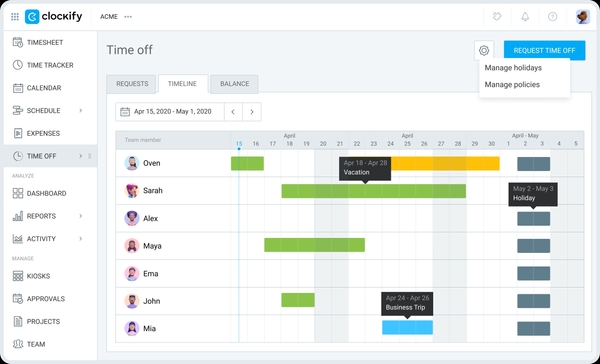This screenshot has height=364, width=600.
Task: Click the puzzle piece integrations icon
Action: click(497, 16)
